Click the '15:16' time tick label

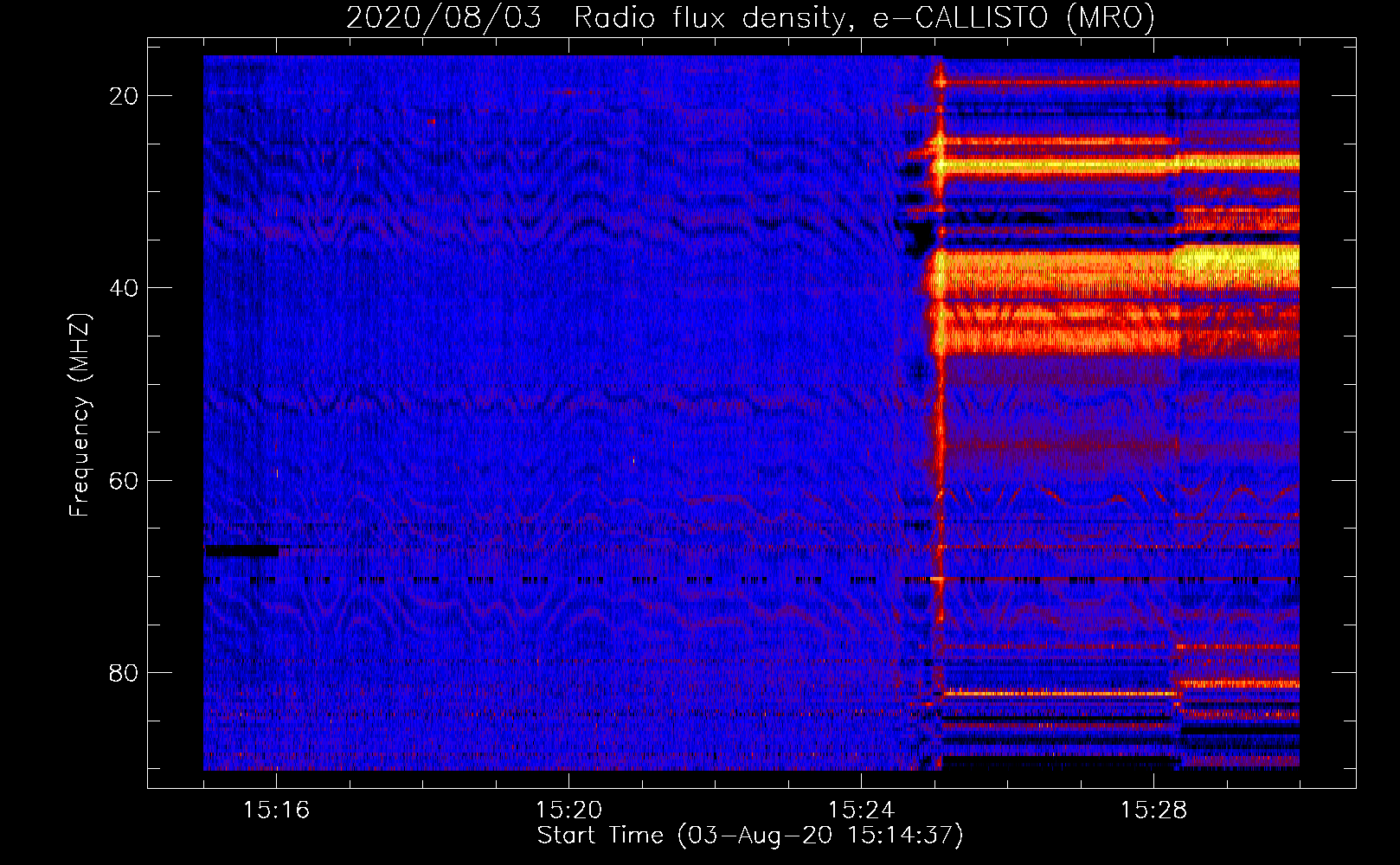276,810
